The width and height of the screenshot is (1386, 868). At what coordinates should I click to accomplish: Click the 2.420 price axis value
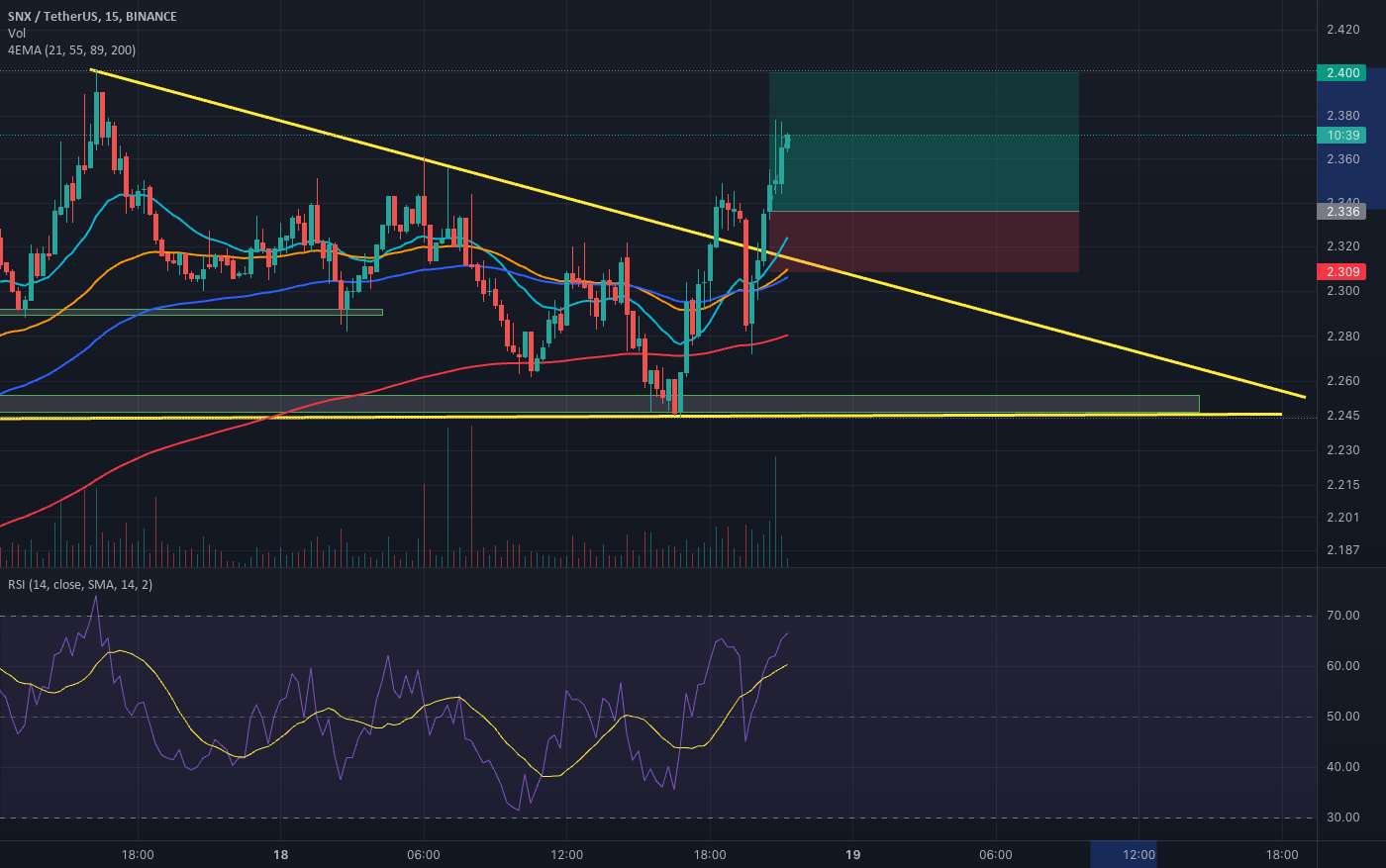(1342, 30)
